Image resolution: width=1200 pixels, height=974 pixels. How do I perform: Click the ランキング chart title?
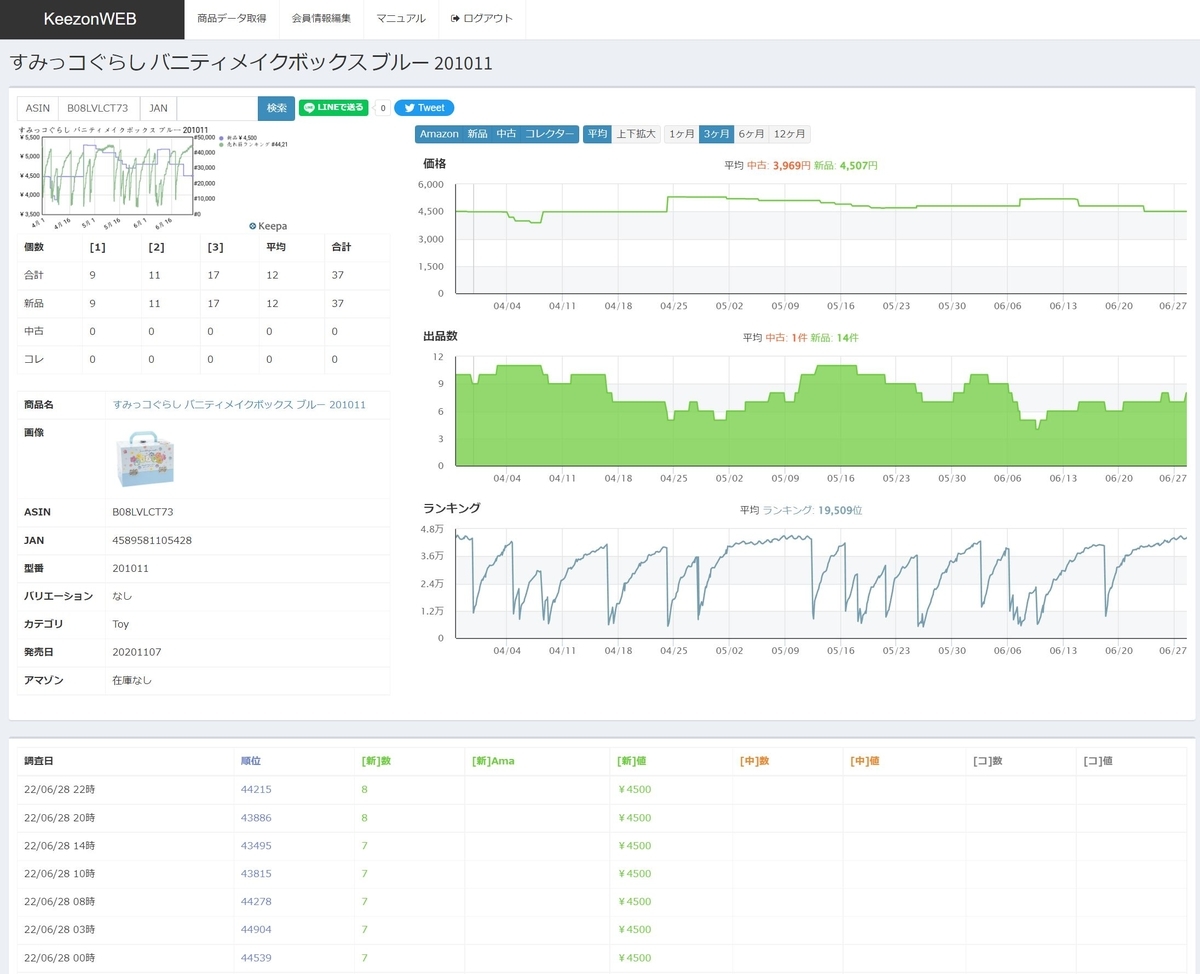click(452, 508)
